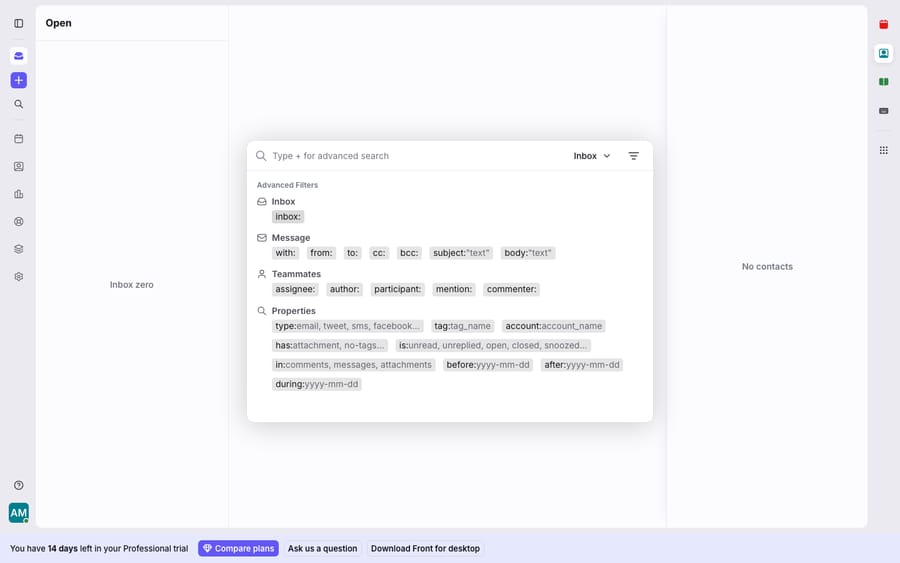900x563 pixels.
Task: Open the contact details icon in right rail
Action: [x=883, y=53]
